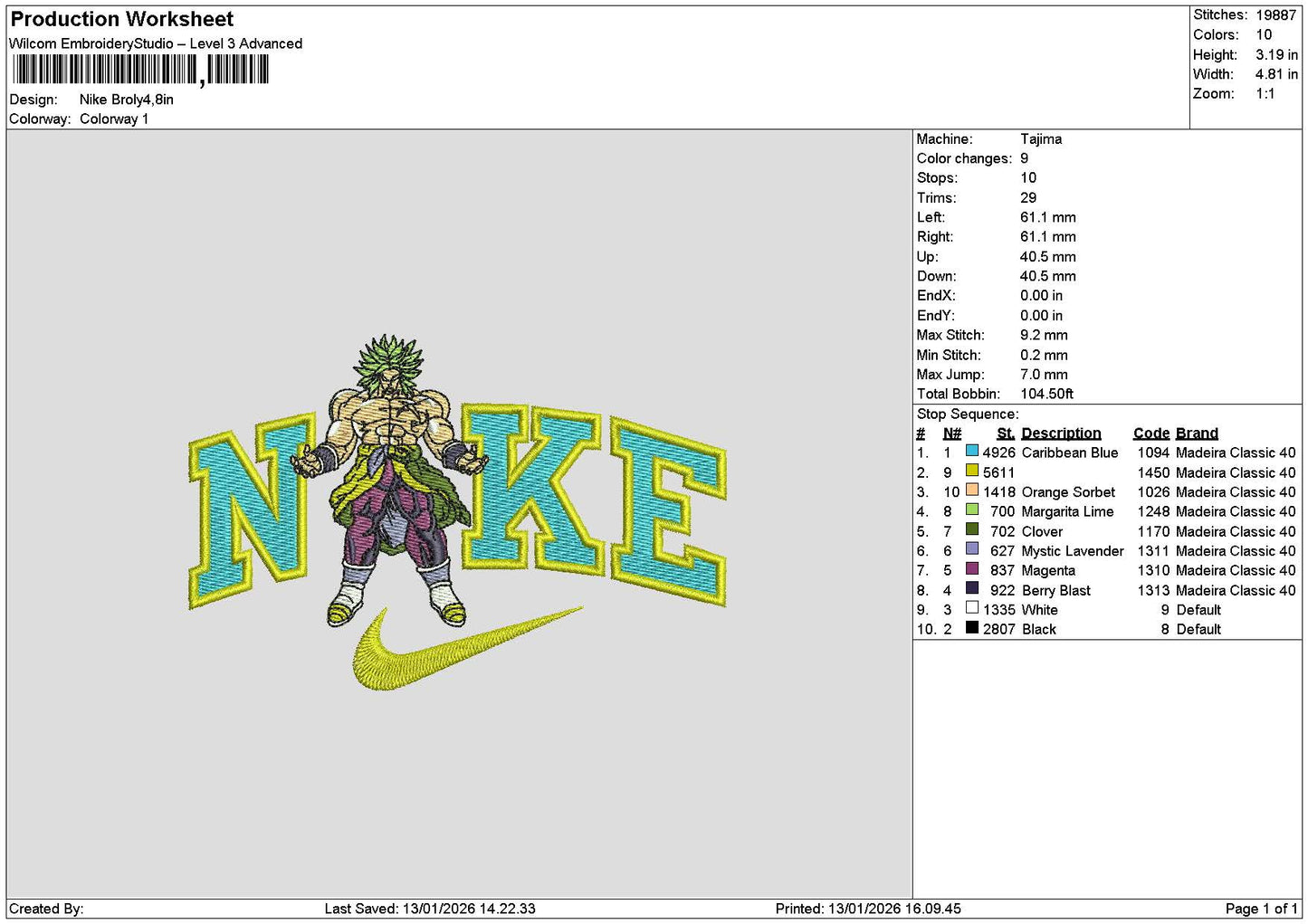Click the Up value 40.5 mm

(1047, 257)
